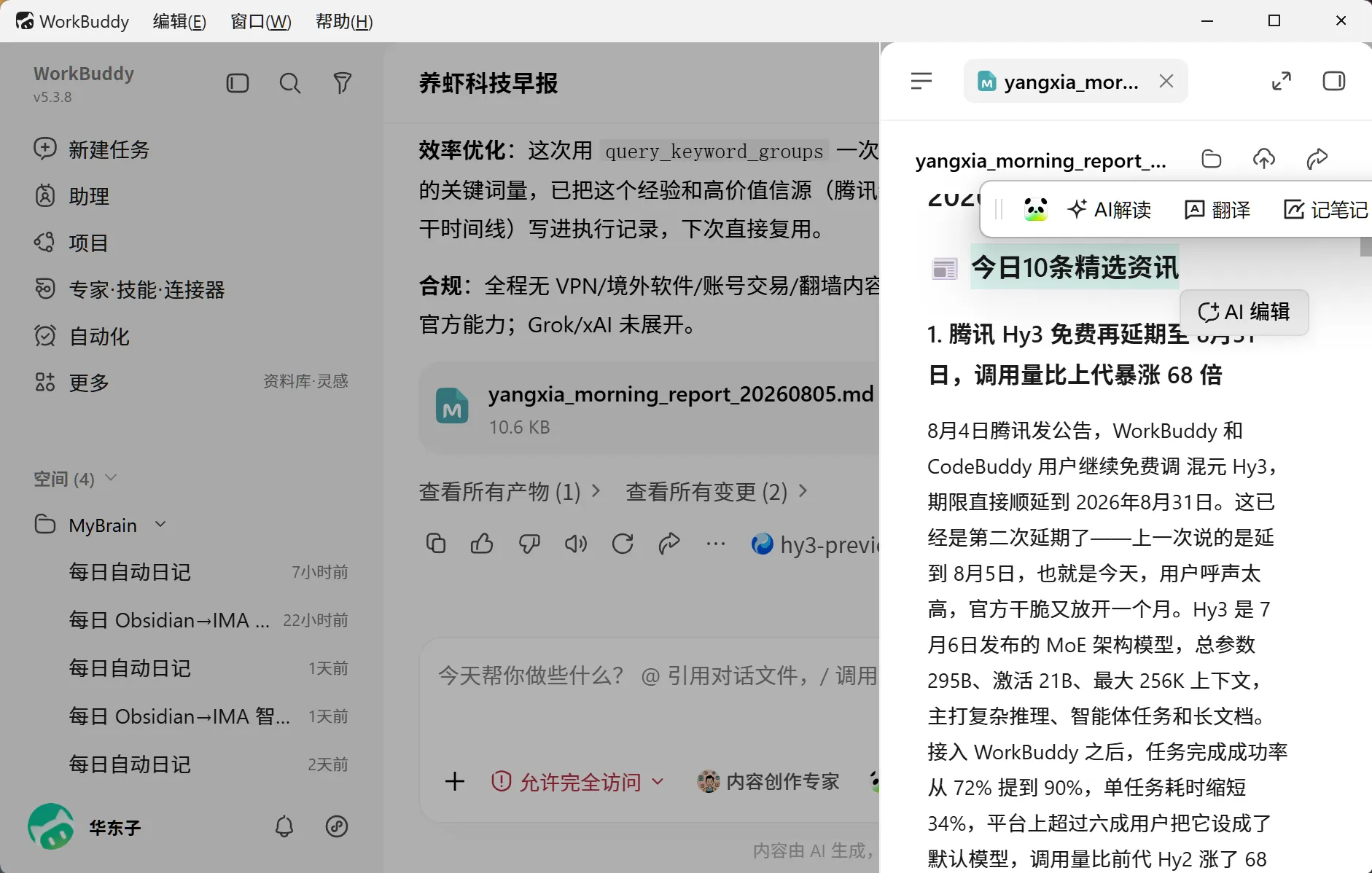Screen dimensions: 1372x873
Task: Read reply aloud with speaker icon
Action: pyautogui.click(x=576, y=544)
